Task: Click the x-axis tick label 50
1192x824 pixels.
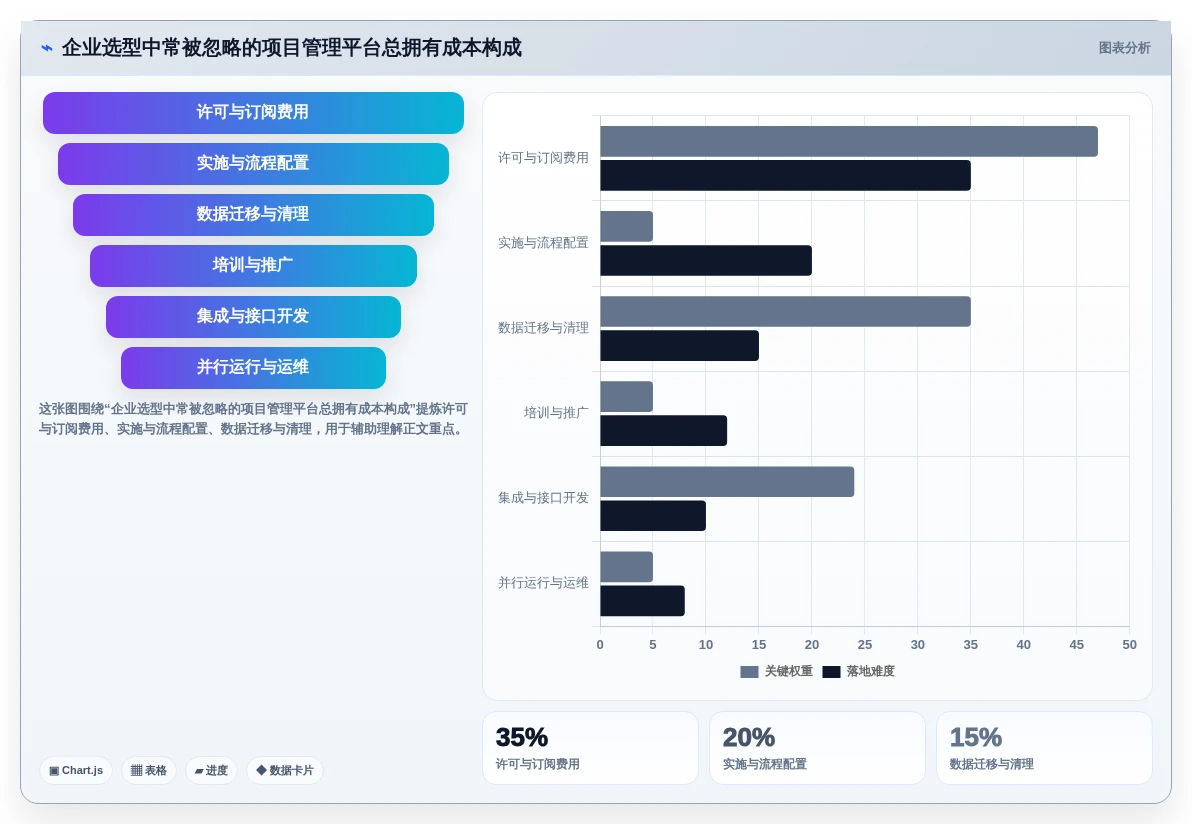Action: [x=1129, y=645]
